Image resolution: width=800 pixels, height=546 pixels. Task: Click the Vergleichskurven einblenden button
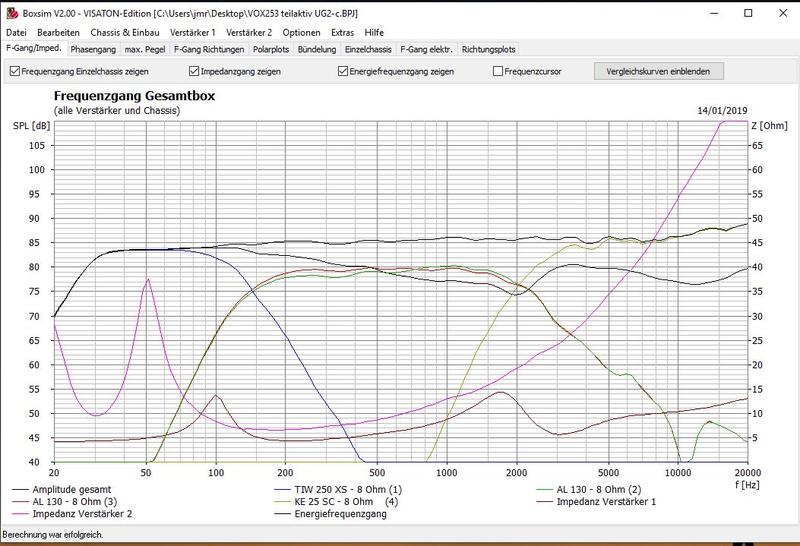657,72
